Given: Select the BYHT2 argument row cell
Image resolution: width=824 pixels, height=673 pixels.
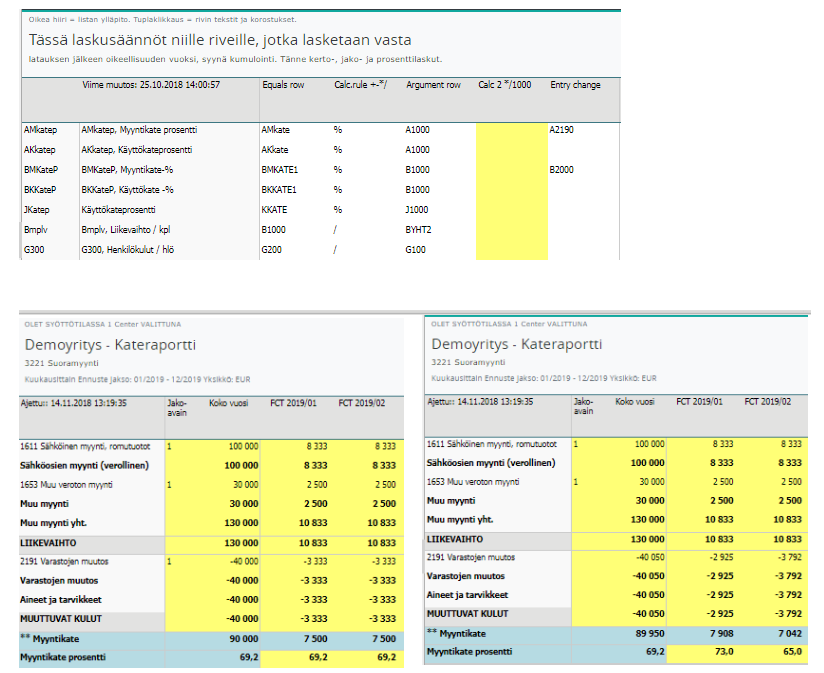Looking at the screenshot, I should (418, 229).
